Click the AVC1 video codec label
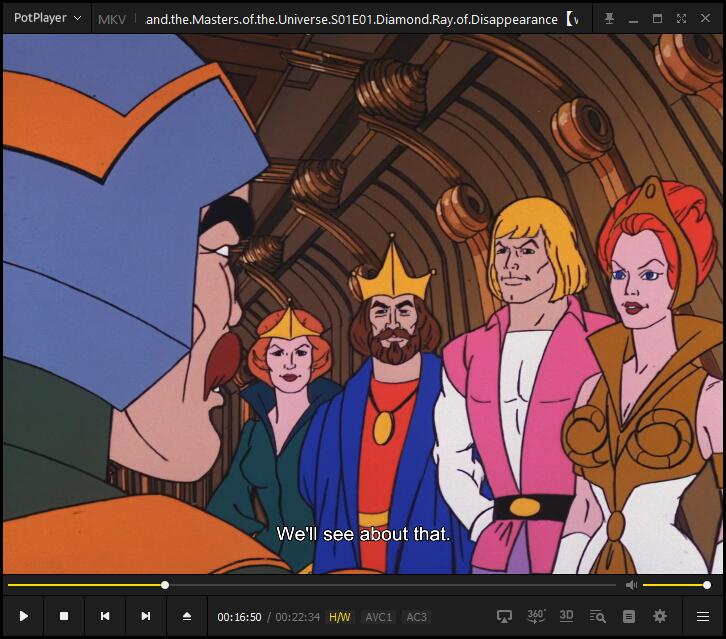 pyautogui.click(x=378, y=617)
